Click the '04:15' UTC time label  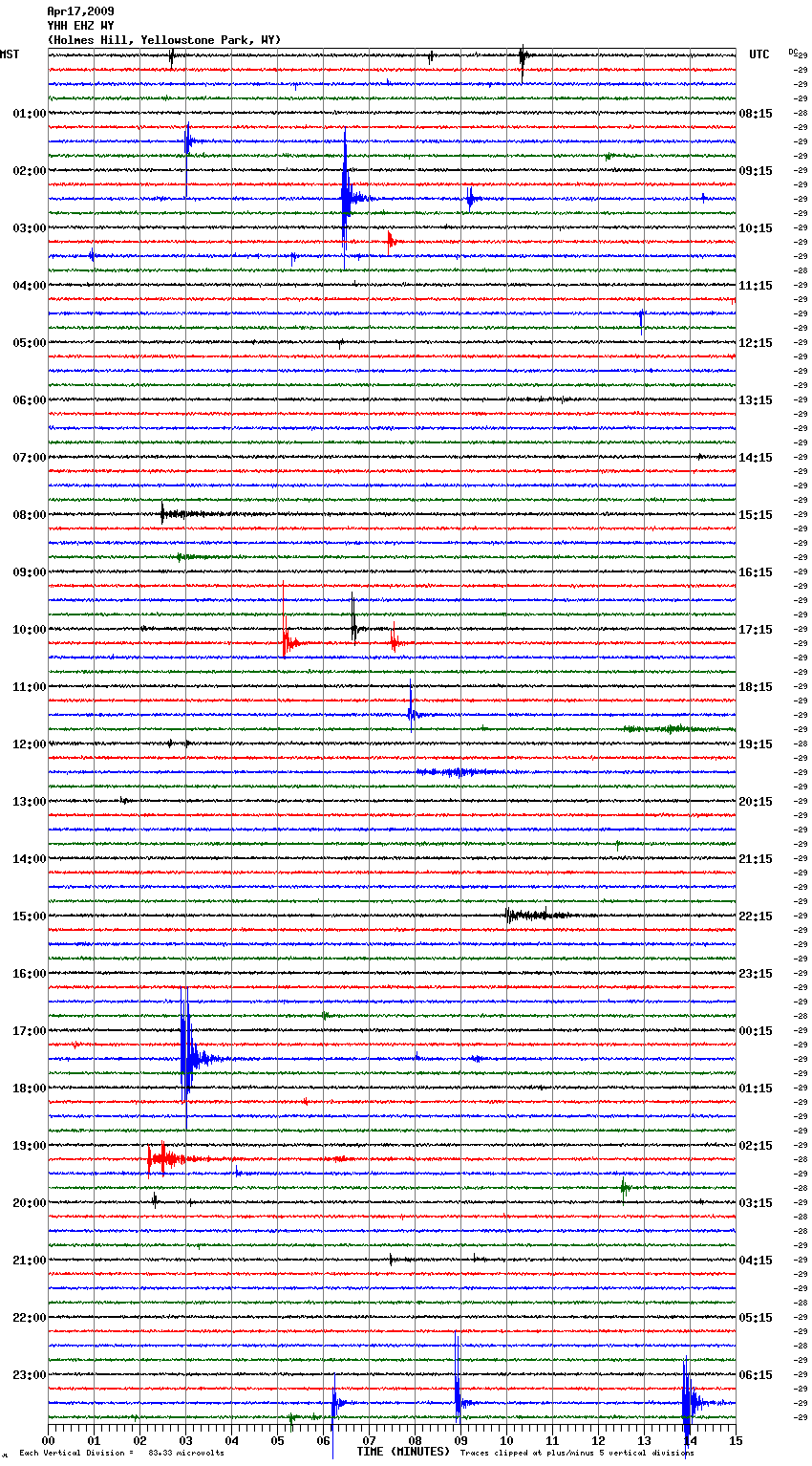756,1261
